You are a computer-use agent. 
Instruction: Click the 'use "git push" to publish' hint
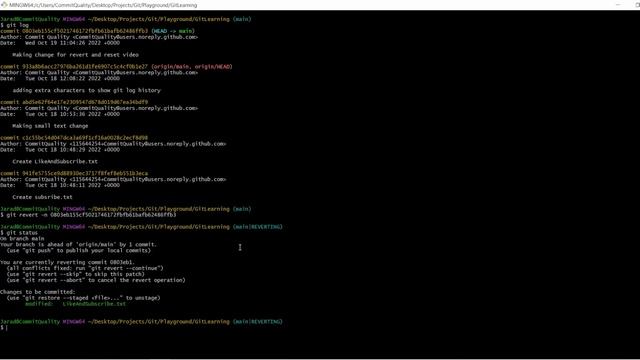[78, 250]
